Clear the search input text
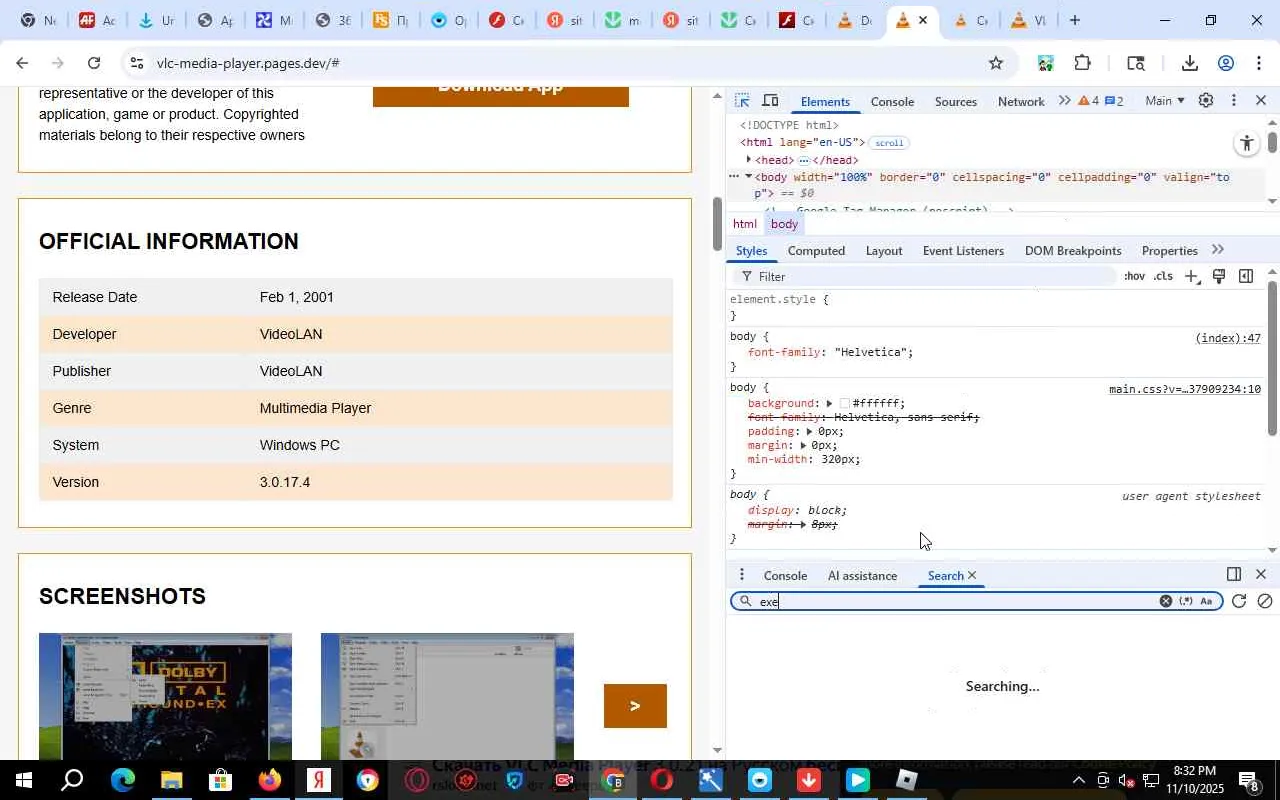 pos(1165,601)
